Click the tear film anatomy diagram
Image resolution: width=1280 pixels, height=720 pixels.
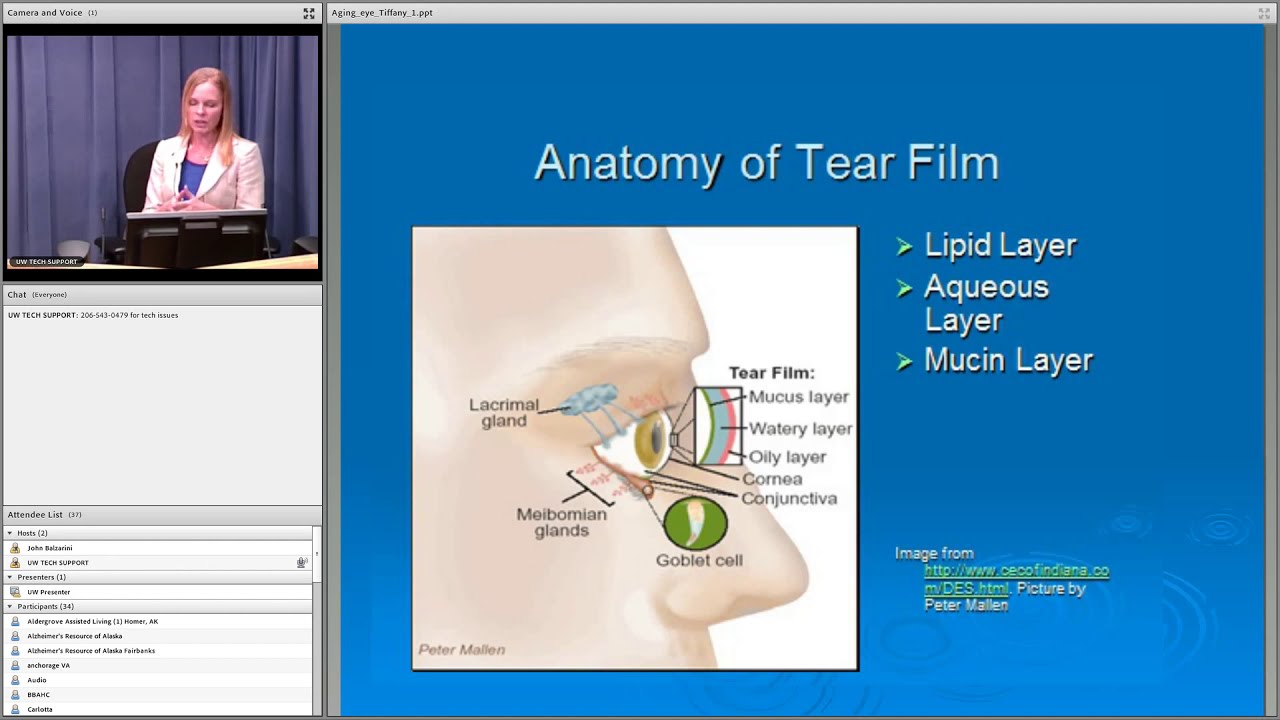635,448
